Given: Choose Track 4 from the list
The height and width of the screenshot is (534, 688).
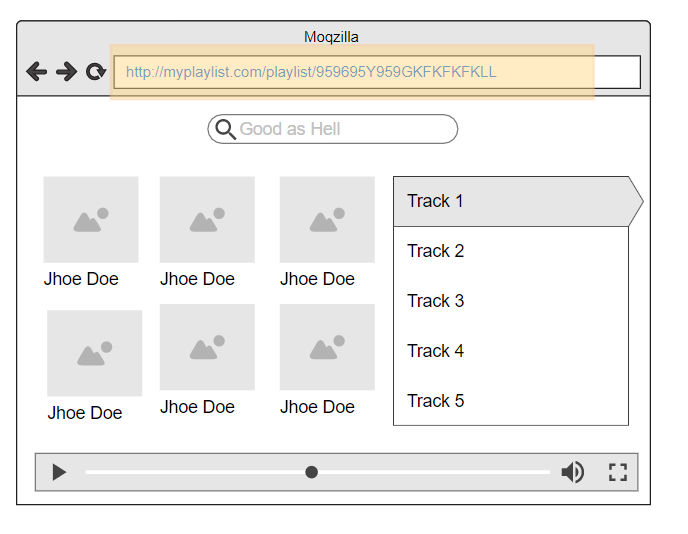Looking at the screenshot, I should (511, 351).
